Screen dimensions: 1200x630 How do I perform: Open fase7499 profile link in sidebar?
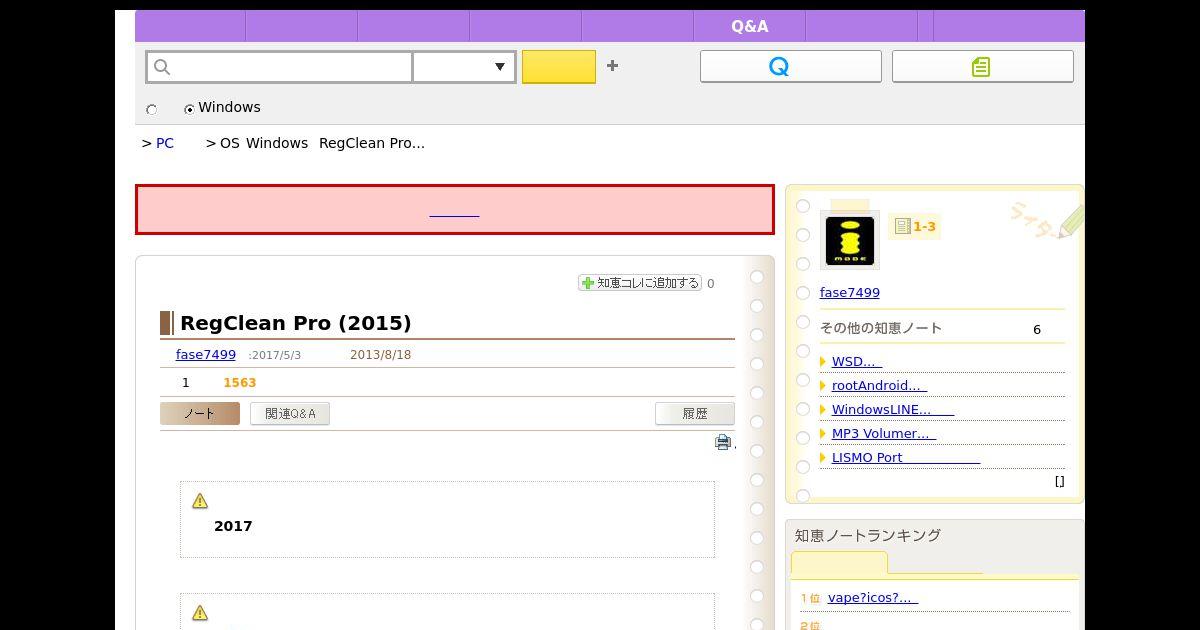click(x=850, y=293)
